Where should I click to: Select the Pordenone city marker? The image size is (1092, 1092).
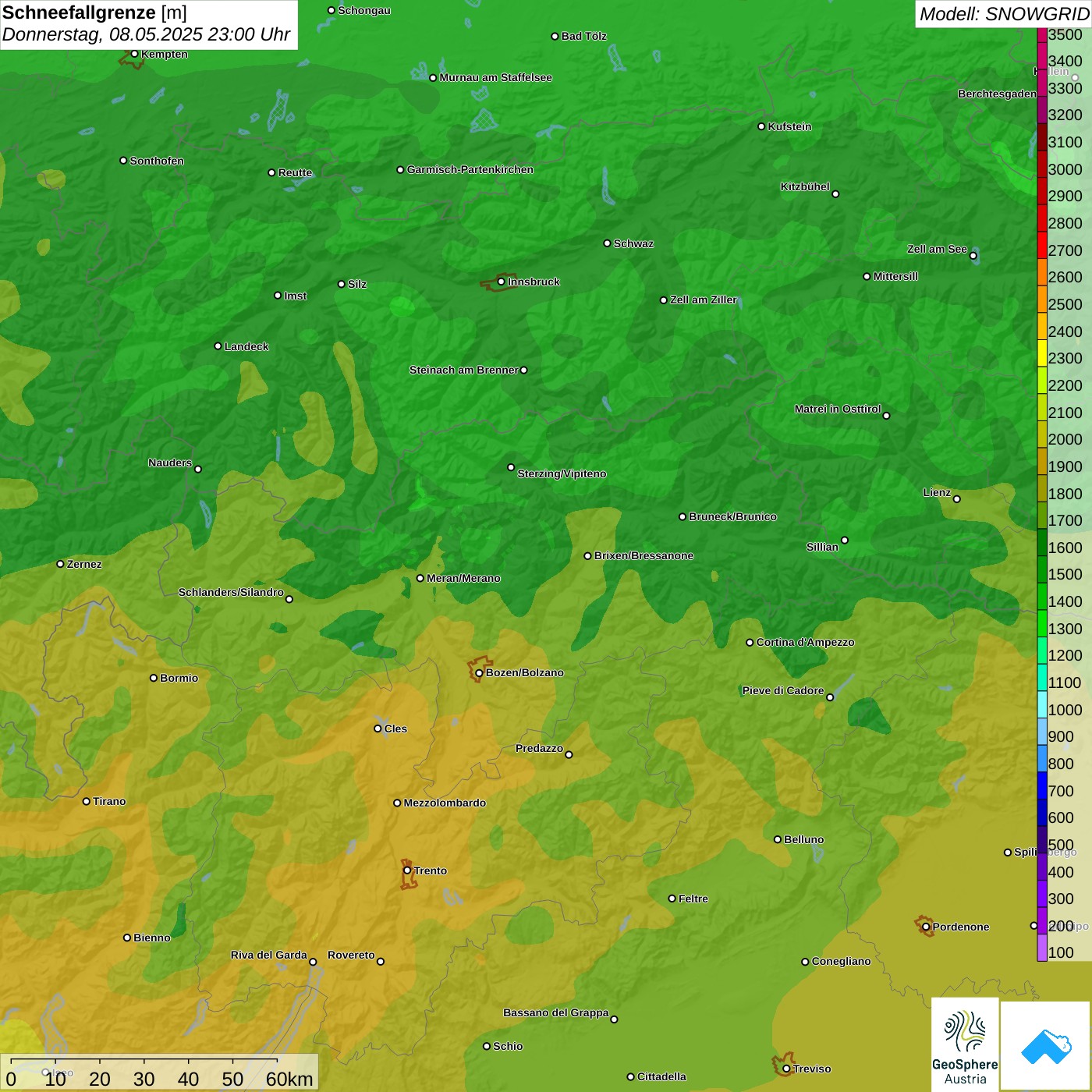pyautogui.click(x=926, y=927)
